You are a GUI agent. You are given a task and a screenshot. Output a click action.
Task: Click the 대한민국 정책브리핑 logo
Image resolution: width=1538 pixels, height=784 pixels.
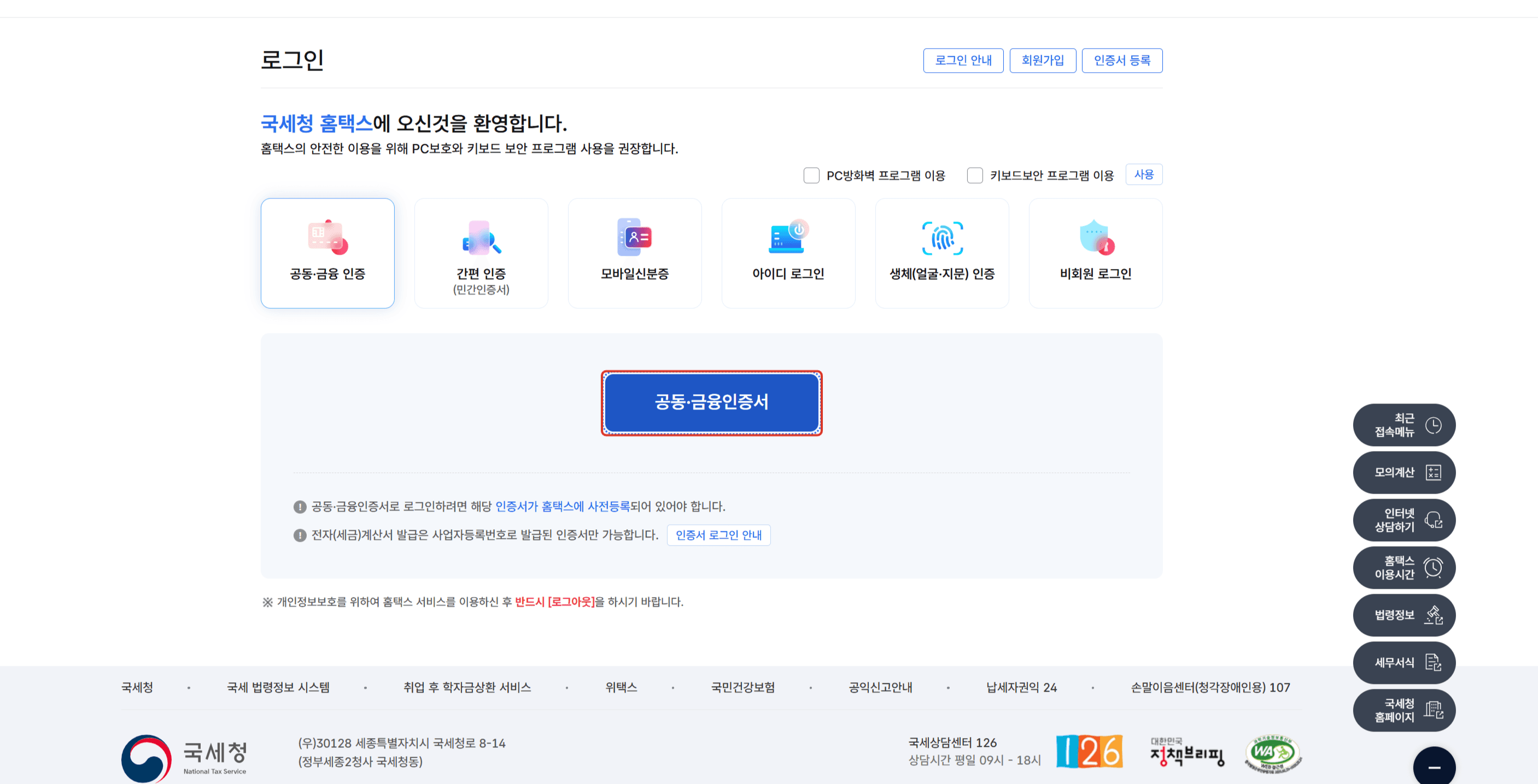[1187, 752]
